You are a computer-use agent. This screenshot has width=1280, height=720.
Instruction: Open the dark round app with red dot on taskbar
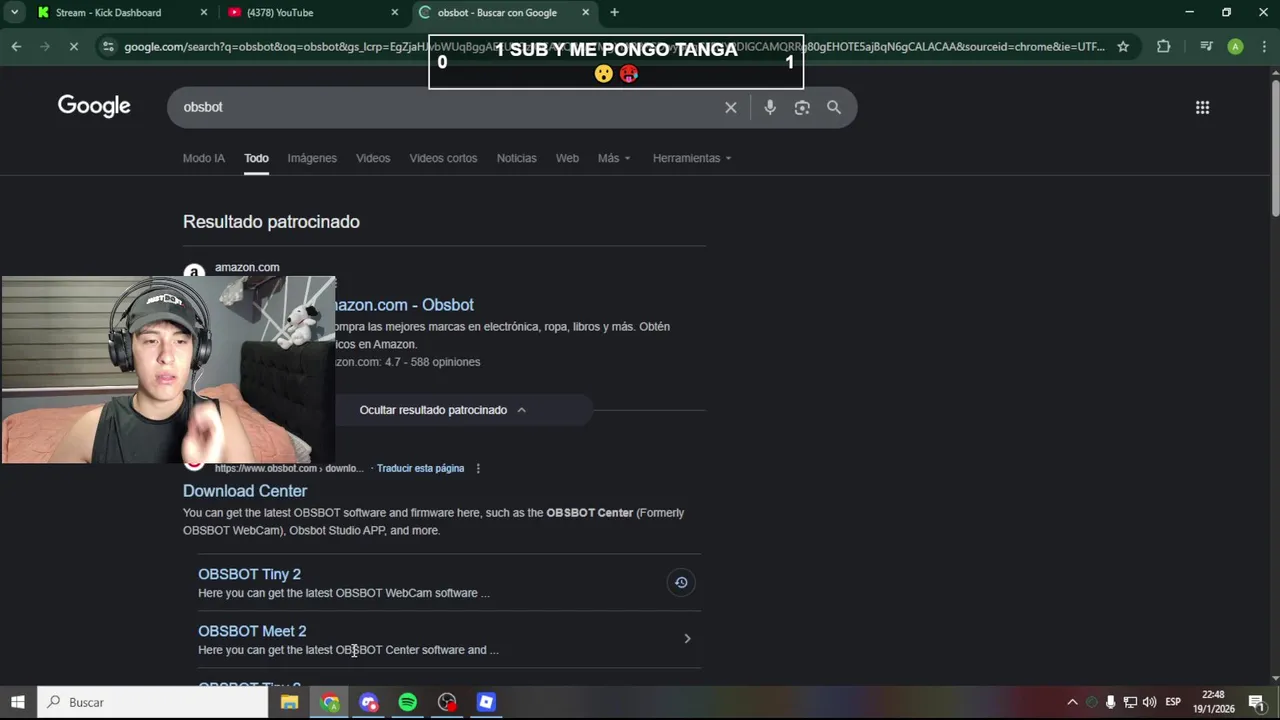tap(447, 702)
